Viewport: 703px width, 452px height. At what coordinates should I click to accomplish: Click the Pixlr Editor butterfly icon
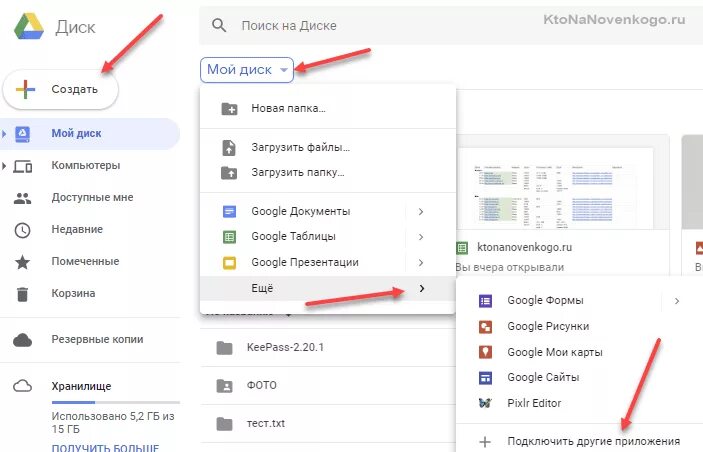coord(485,403)
